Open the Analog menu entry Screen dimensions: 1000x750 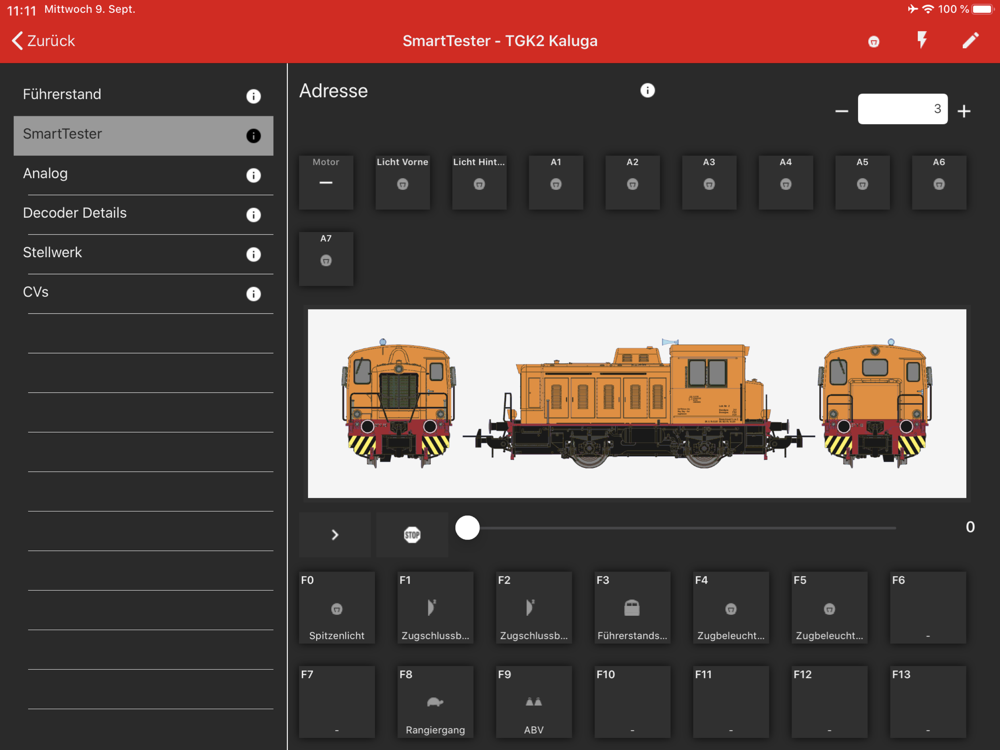[x=143, y=175]
